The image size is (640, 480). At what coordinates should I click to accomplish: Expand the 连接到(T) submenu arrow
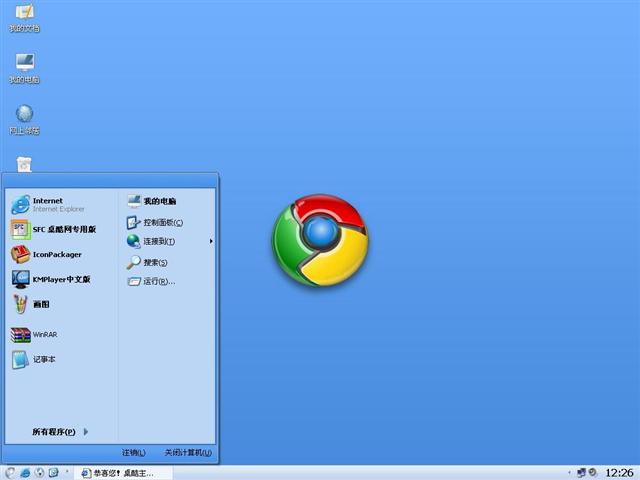coord(211,241)
